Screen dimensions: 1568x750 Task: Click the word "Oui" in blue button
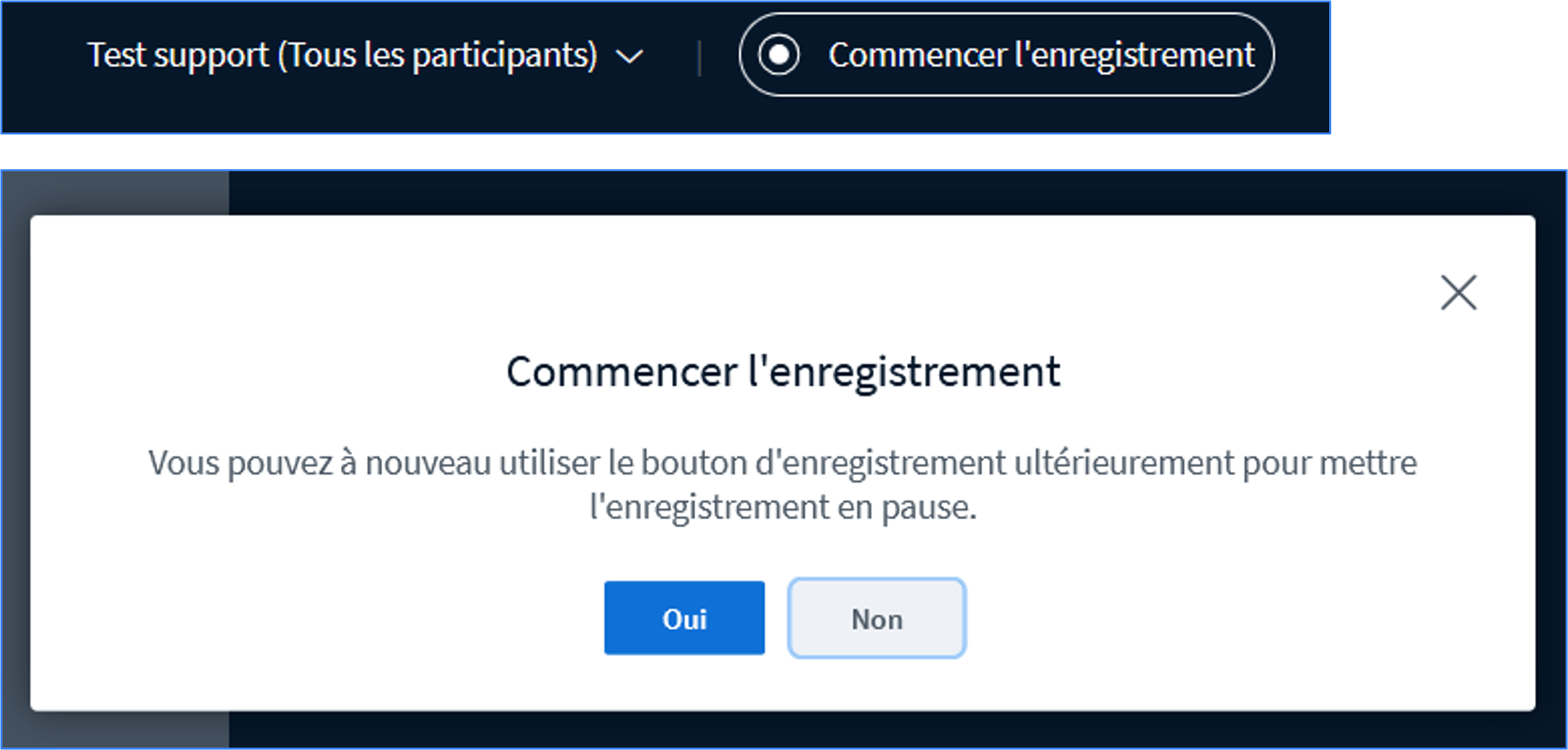pos(684,620)
